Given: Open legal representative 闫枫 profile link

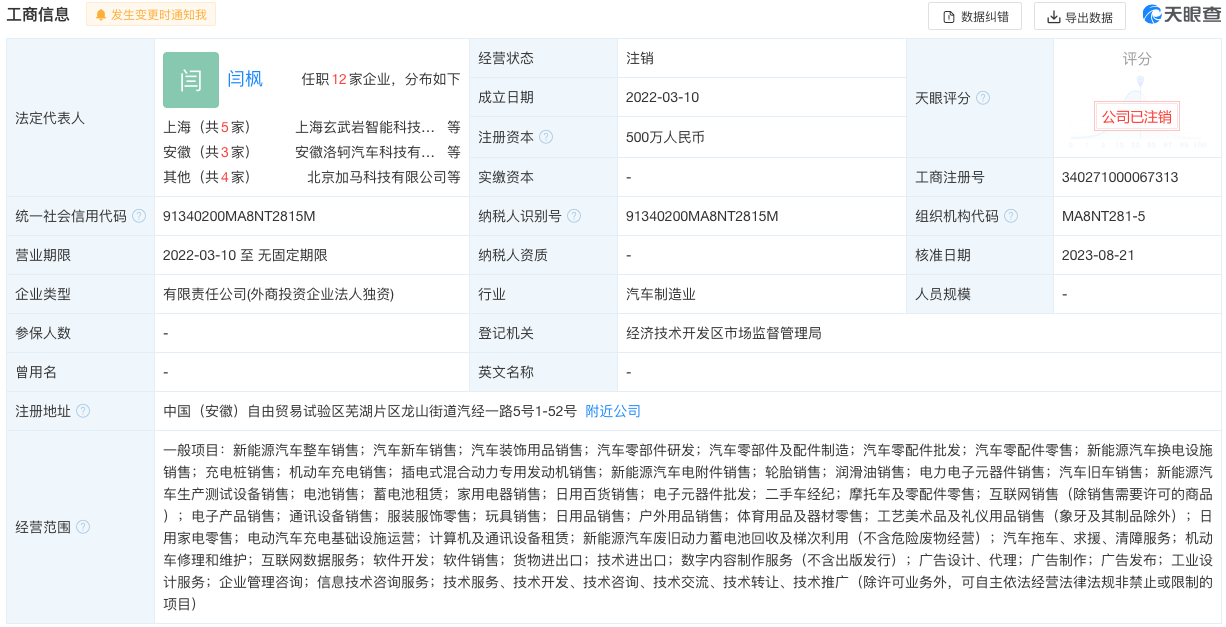Looking at the screenshot, I should click(x=245, y=78).
